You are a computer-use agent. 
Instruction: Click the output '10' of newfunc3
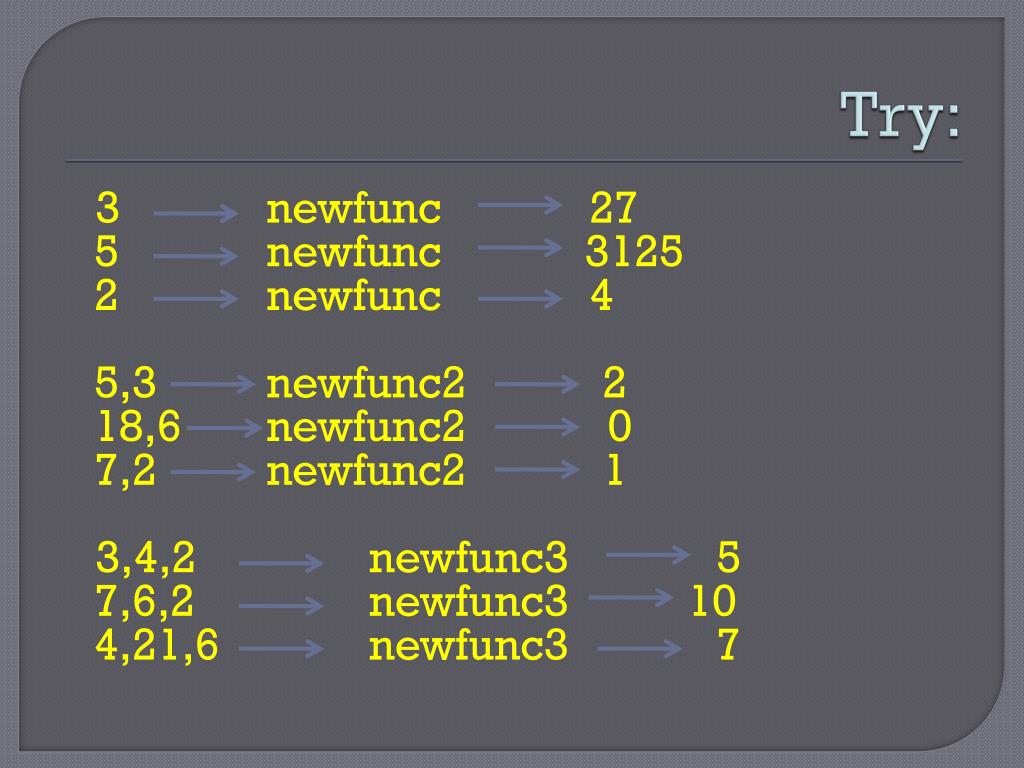713,601
